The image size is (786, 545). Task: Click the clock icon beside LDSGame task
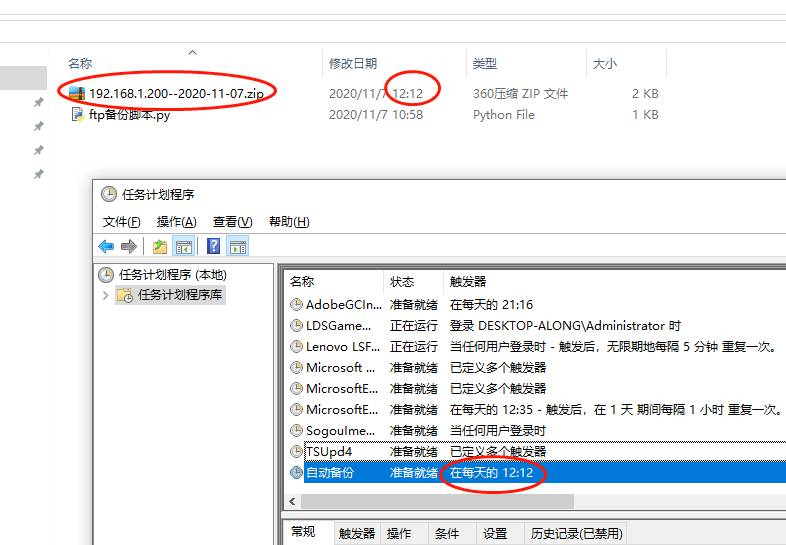[296, 325]
